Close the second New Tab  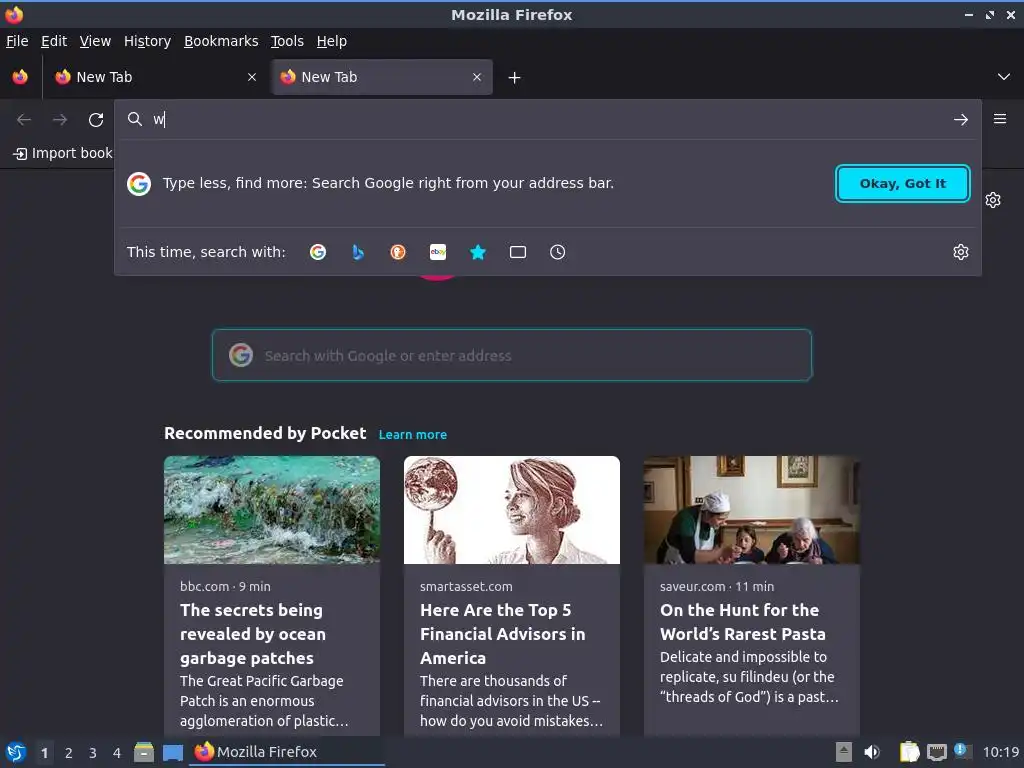click(477, 77)
